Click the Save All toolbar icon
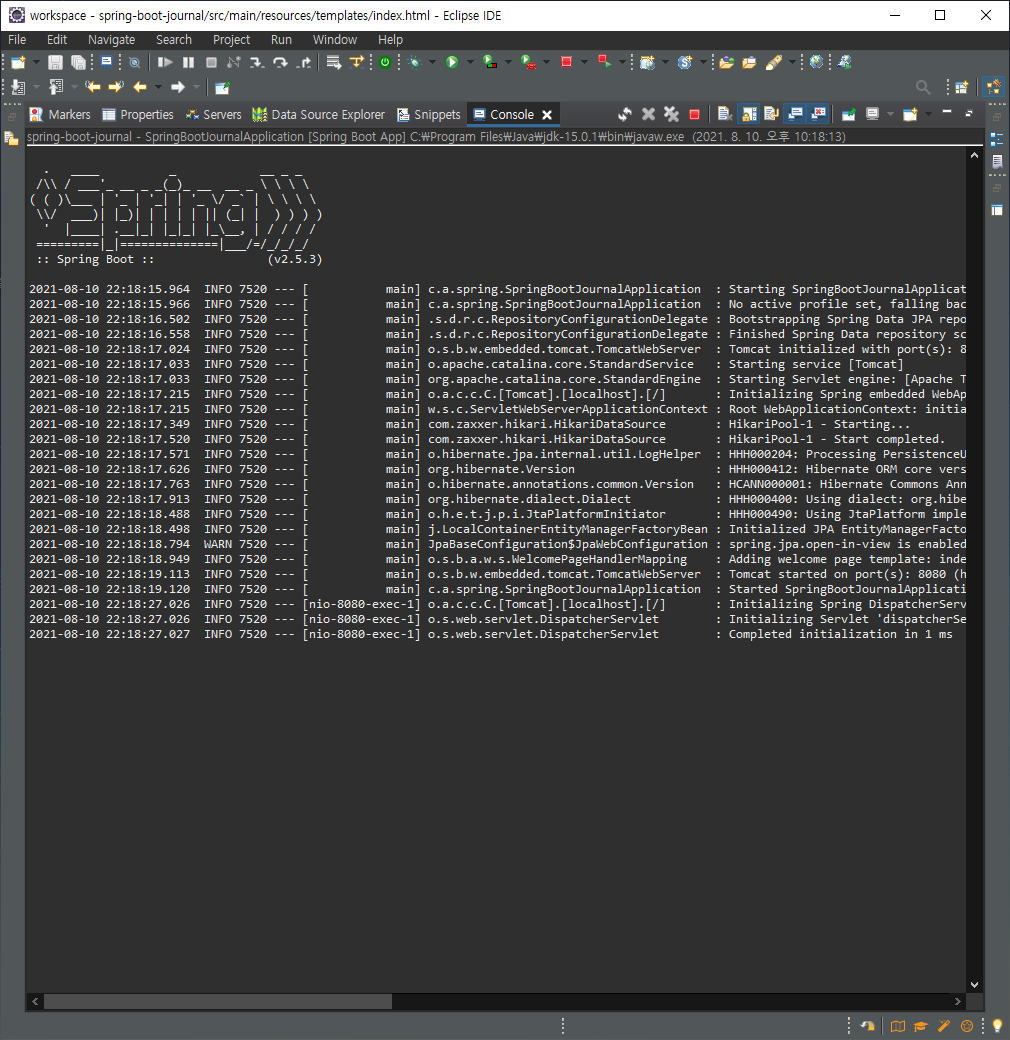The image size is (1010, 1040). tap(78, 62)
